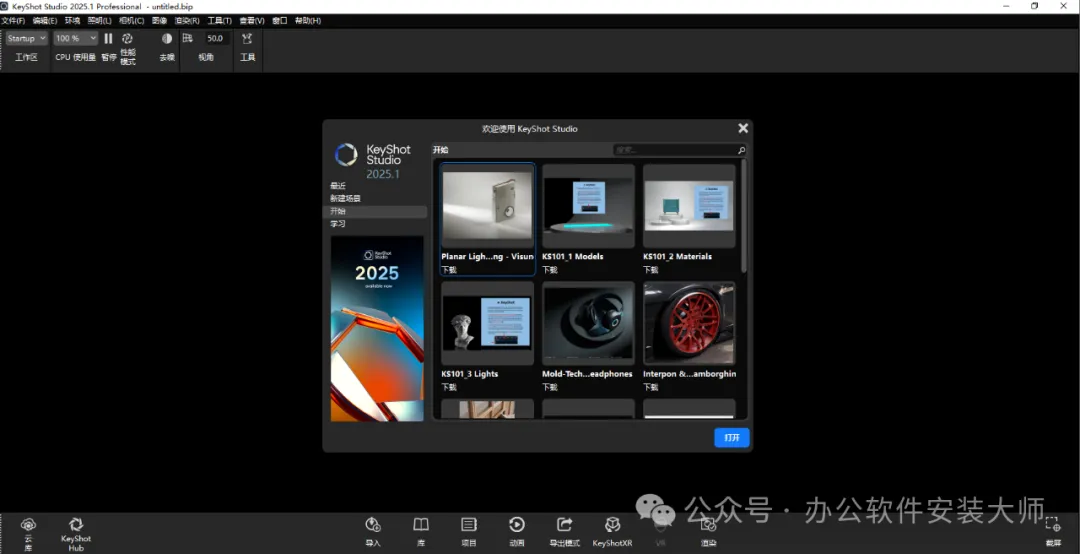Click 下载 under Planar Lighting scene
Screen dimensions: 1080x554
(x=449, y=270)
